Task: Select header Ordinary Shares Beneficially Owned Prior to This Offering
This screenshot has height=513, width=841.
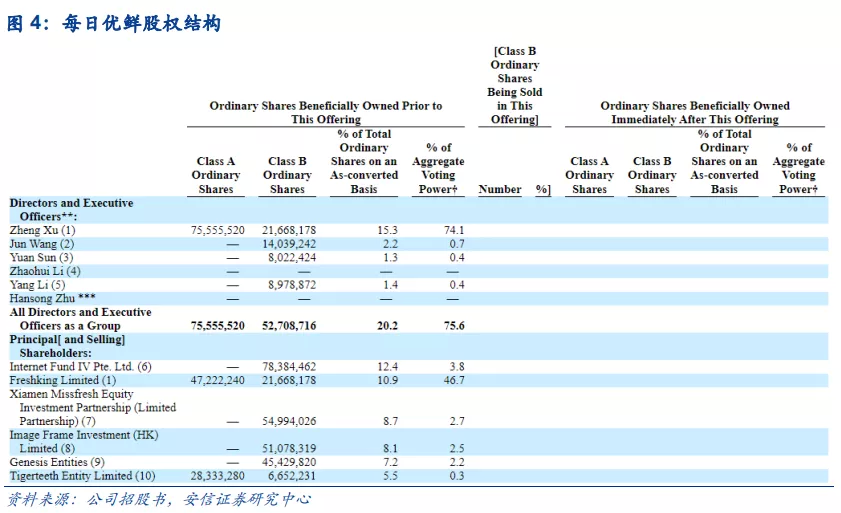Action: 326,113
